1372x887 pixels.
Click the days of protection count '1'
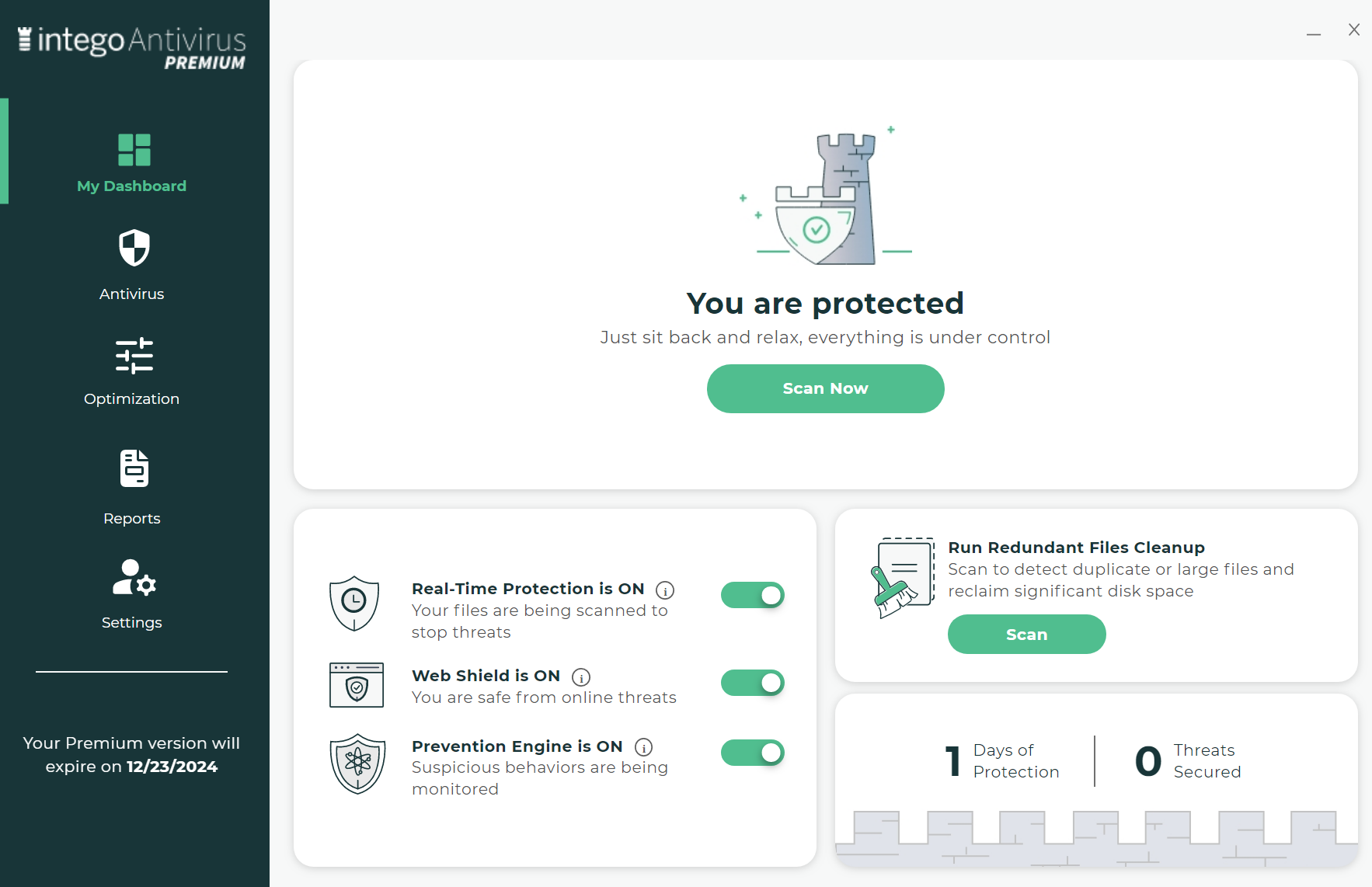click(953, 761)
